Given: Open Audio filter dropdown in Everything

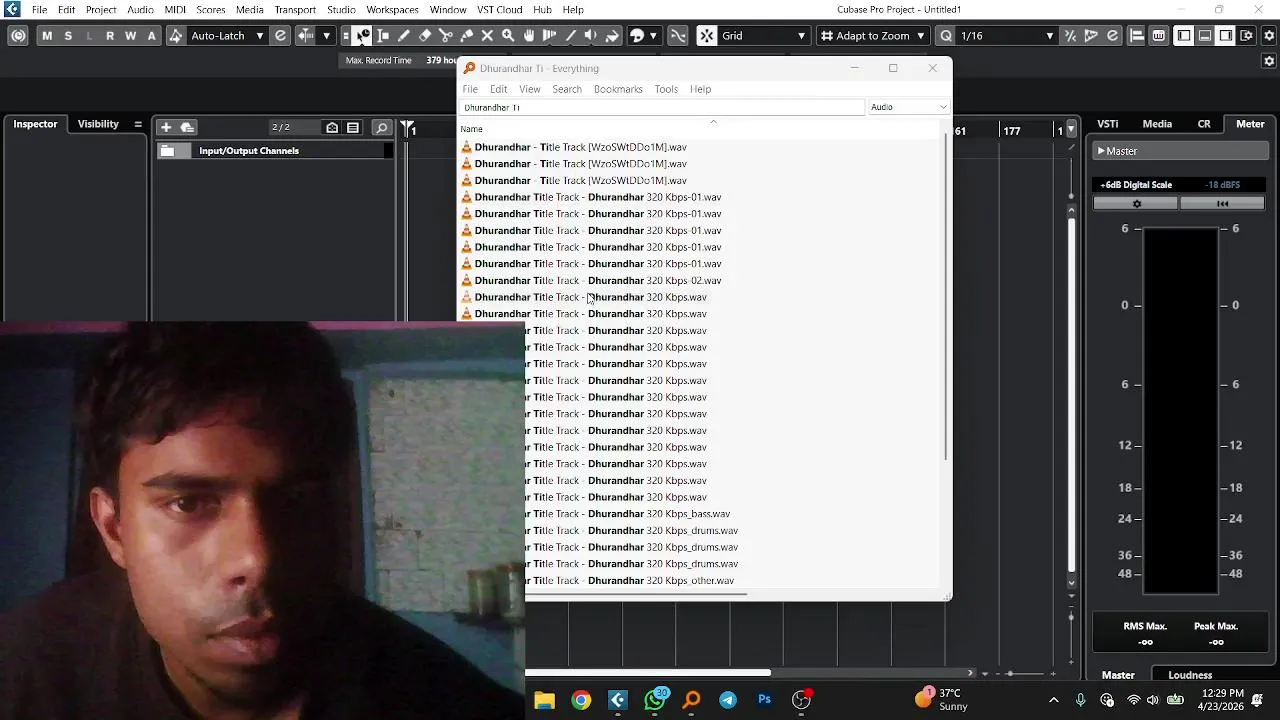Looking at the screenshot, I should (908, 107).
